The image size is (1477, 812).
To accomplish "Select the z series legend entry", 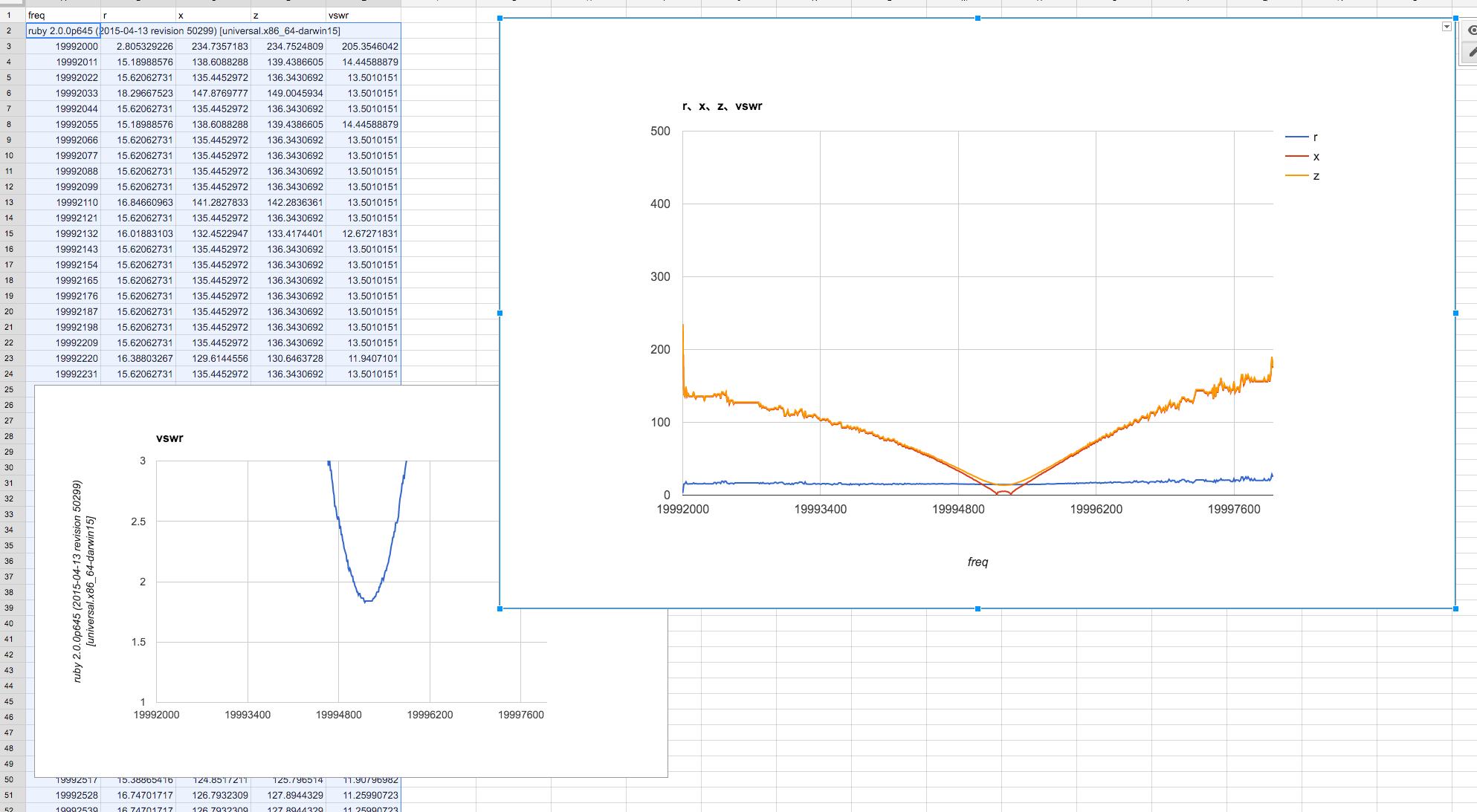I will tap(1316, 176).
